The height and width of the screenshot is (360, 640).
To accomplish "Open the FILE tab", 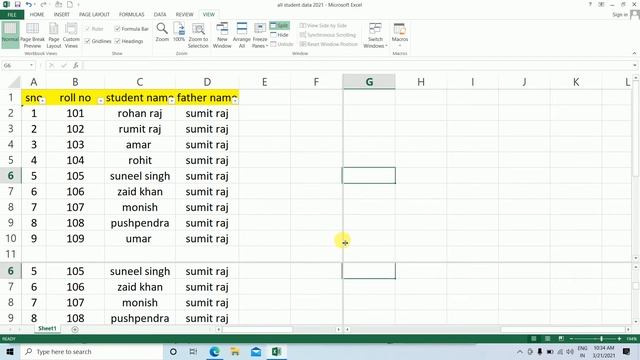I will click(12, 14).
